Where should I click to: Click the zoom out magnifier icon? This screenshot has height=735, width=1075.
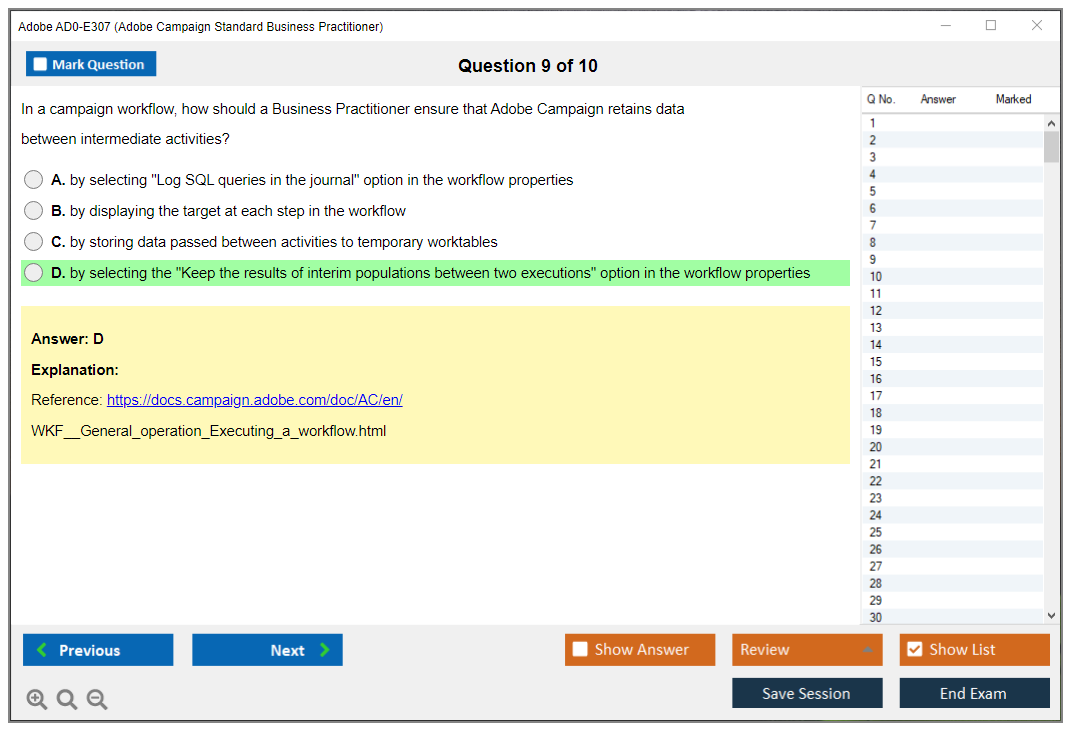tap(97, 700)
